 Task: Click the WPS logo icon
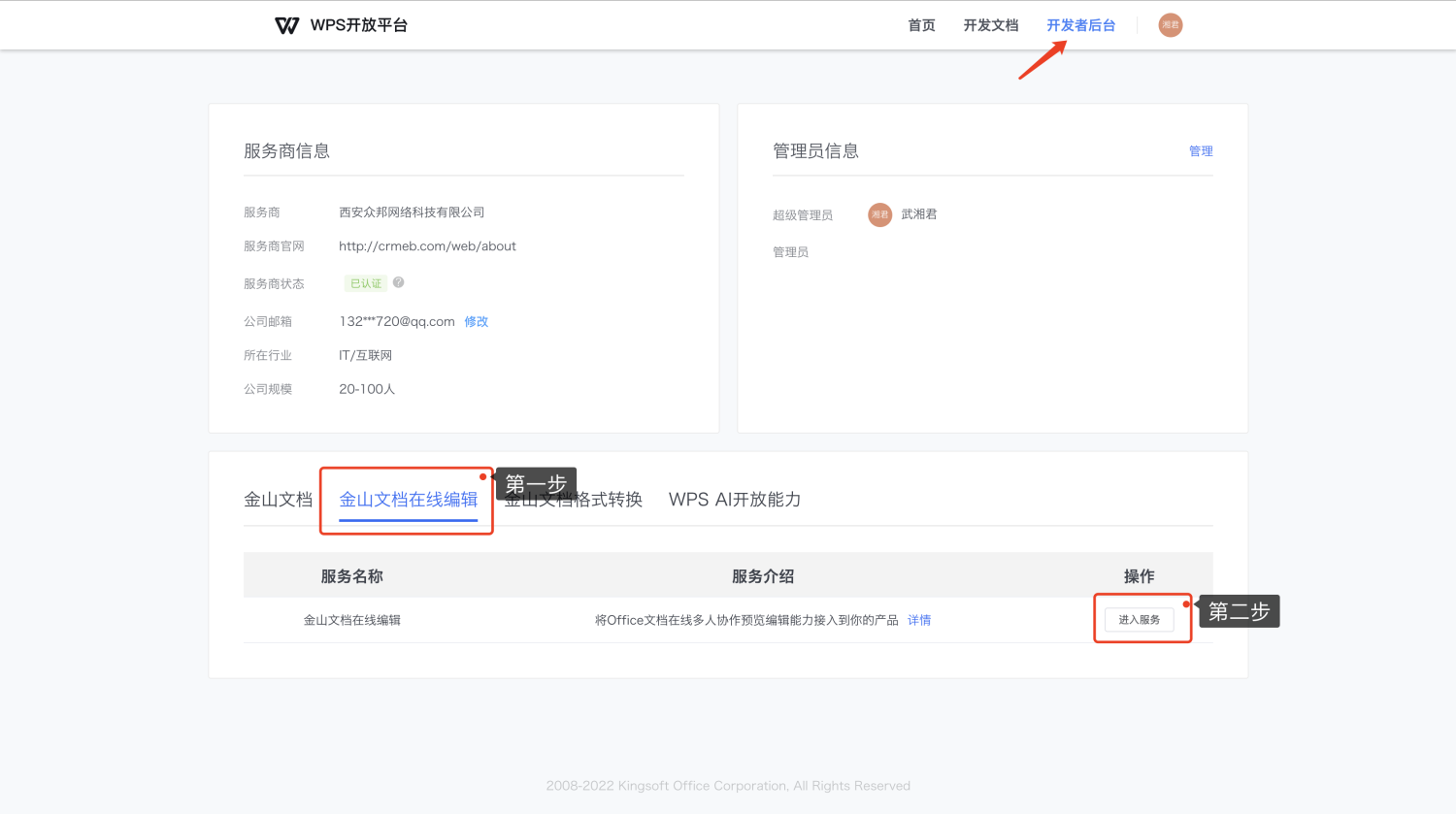pos(286,25)
